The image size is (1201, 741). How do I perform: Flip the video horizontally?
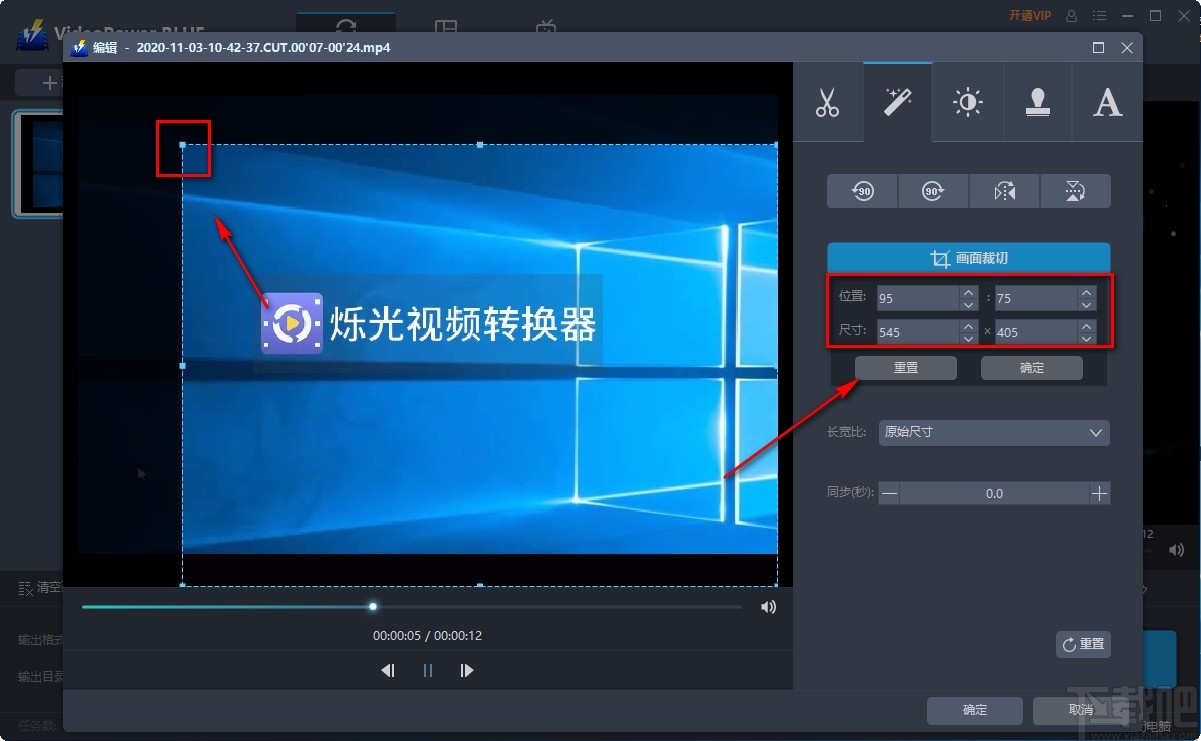(x=1004, y=191)
